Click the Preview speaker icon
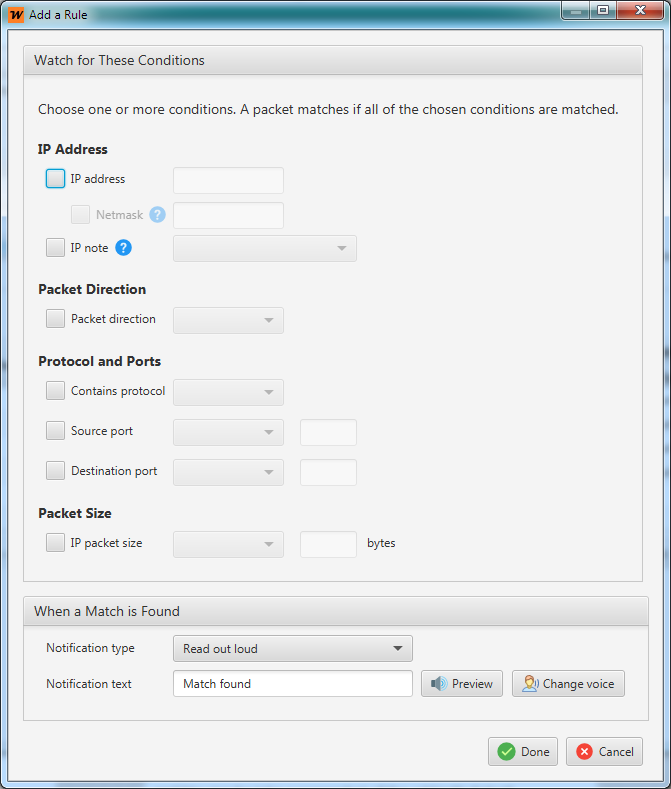Screen dimensions: 671x789 439,683
